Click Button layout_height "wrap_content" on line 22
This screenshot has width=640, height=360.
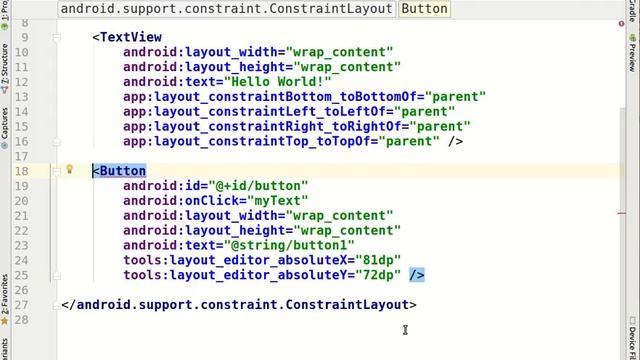click(347, 231)
